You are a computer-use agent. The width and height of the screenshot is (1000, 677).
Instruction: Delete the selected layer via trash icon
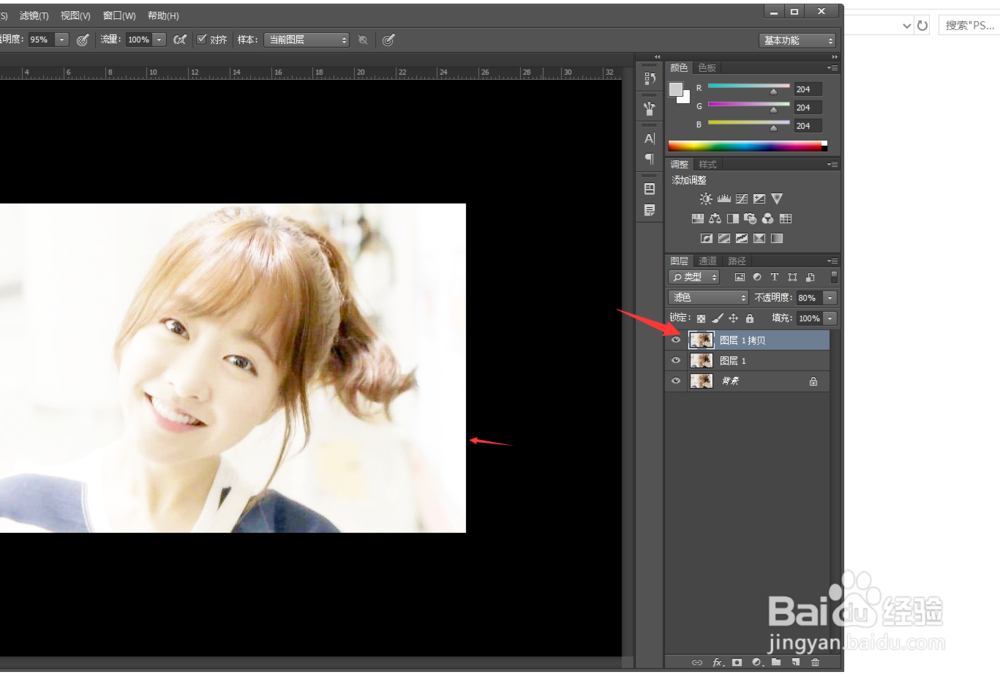(814, 662)
